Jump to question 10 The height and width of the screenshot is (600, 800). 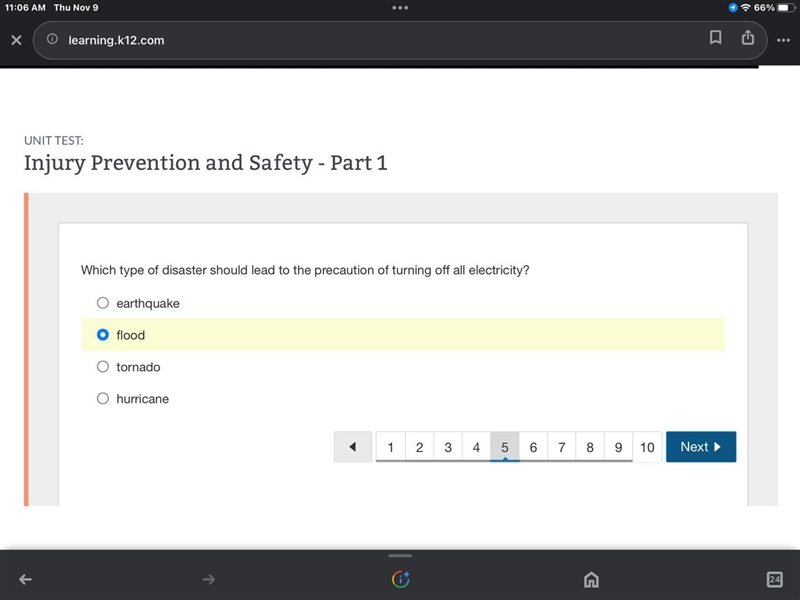coord(647,447)
